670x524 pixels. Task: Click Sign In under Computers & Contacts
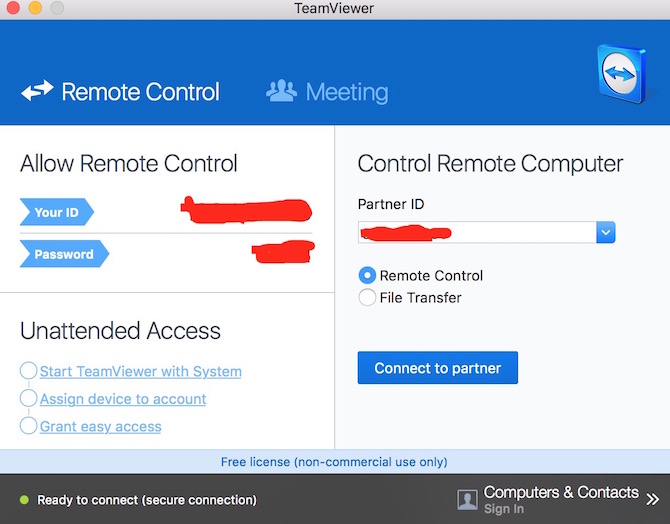(503, 509)
